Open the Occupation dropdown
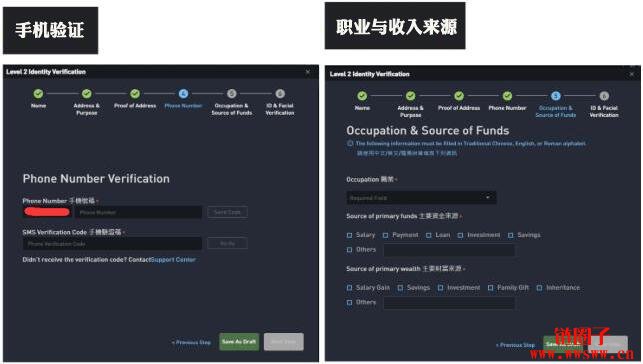Screen dimensions: 643x364 pos(421,198)
